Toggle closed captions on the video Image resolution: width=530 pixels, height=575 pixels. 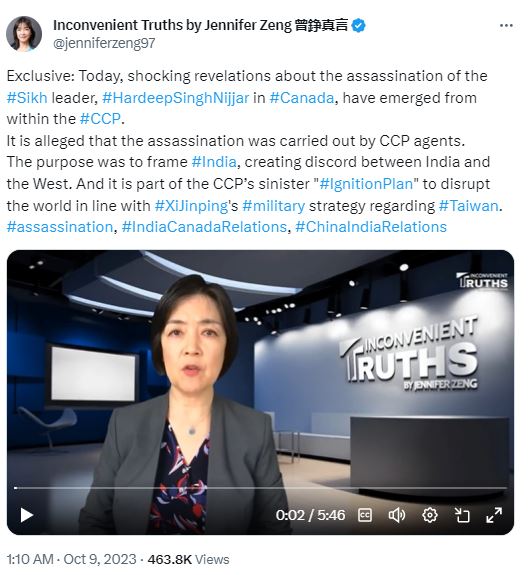(x=365, y=515)
